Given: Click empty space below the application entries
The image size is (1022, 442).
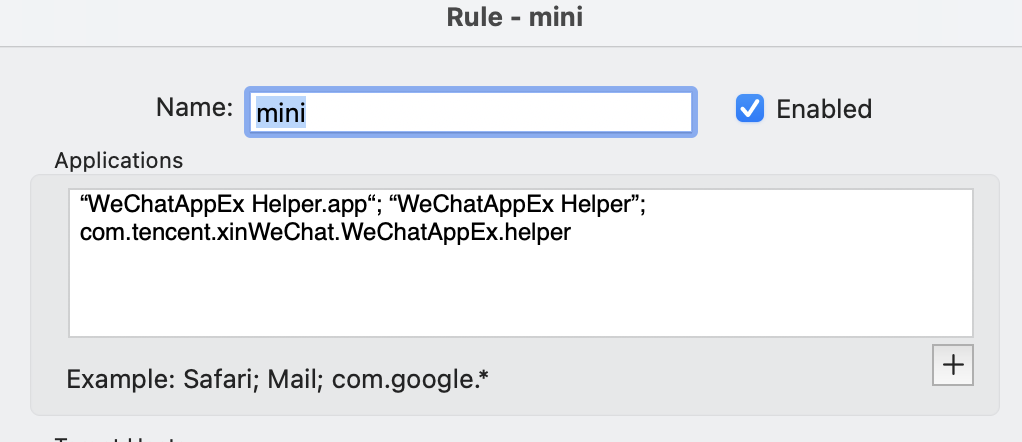Looking at the screenshot, I should [x=520, y=295].
